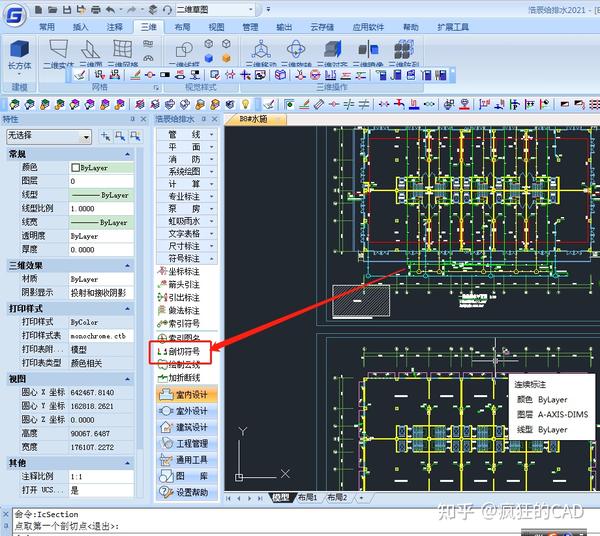Switch to the 常用 ribbon tab

coord(47,27)
